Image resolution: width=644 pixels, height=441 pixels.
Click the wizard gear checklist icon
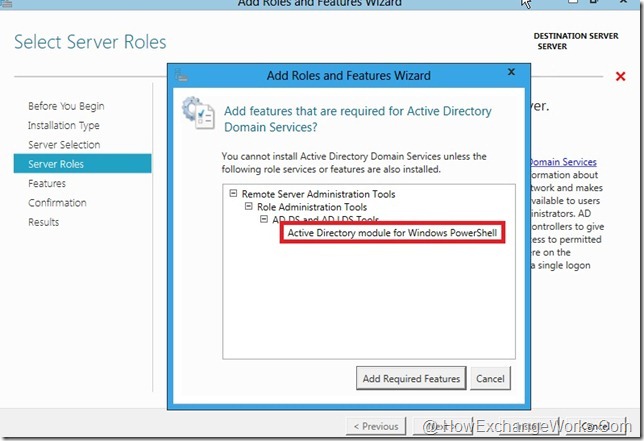point(198,113)
